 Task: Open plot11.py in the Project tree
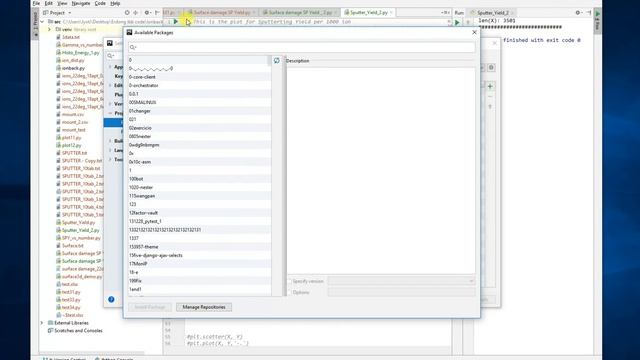point(71,138)
